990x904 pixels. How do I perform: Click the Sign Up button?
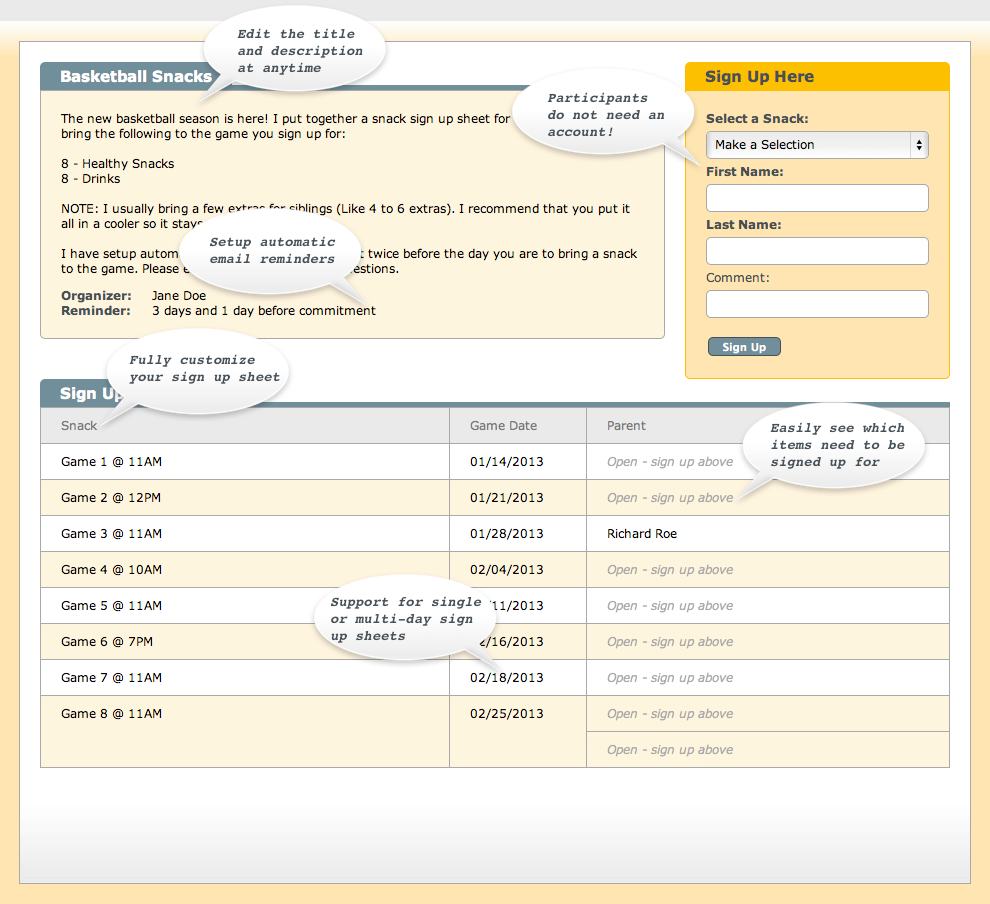pyautogui.click(x=744, y=347)
